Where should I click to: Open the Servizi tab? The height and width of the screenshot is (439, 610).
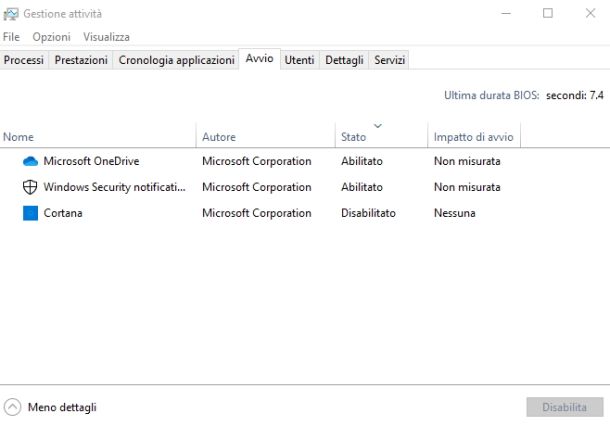[389, 60]
